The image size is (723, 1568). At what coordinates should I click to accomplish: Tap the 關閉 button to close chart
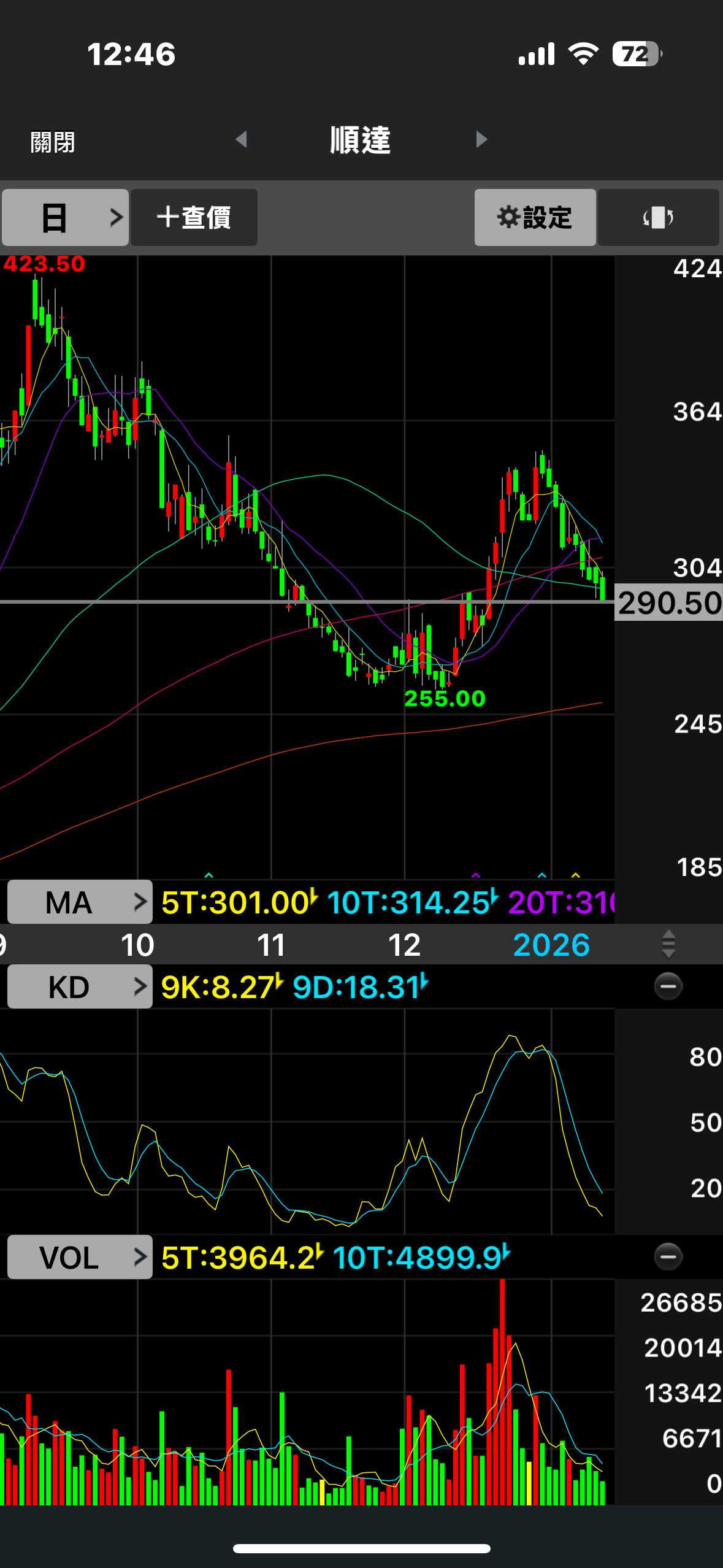(x=53, y=142)
